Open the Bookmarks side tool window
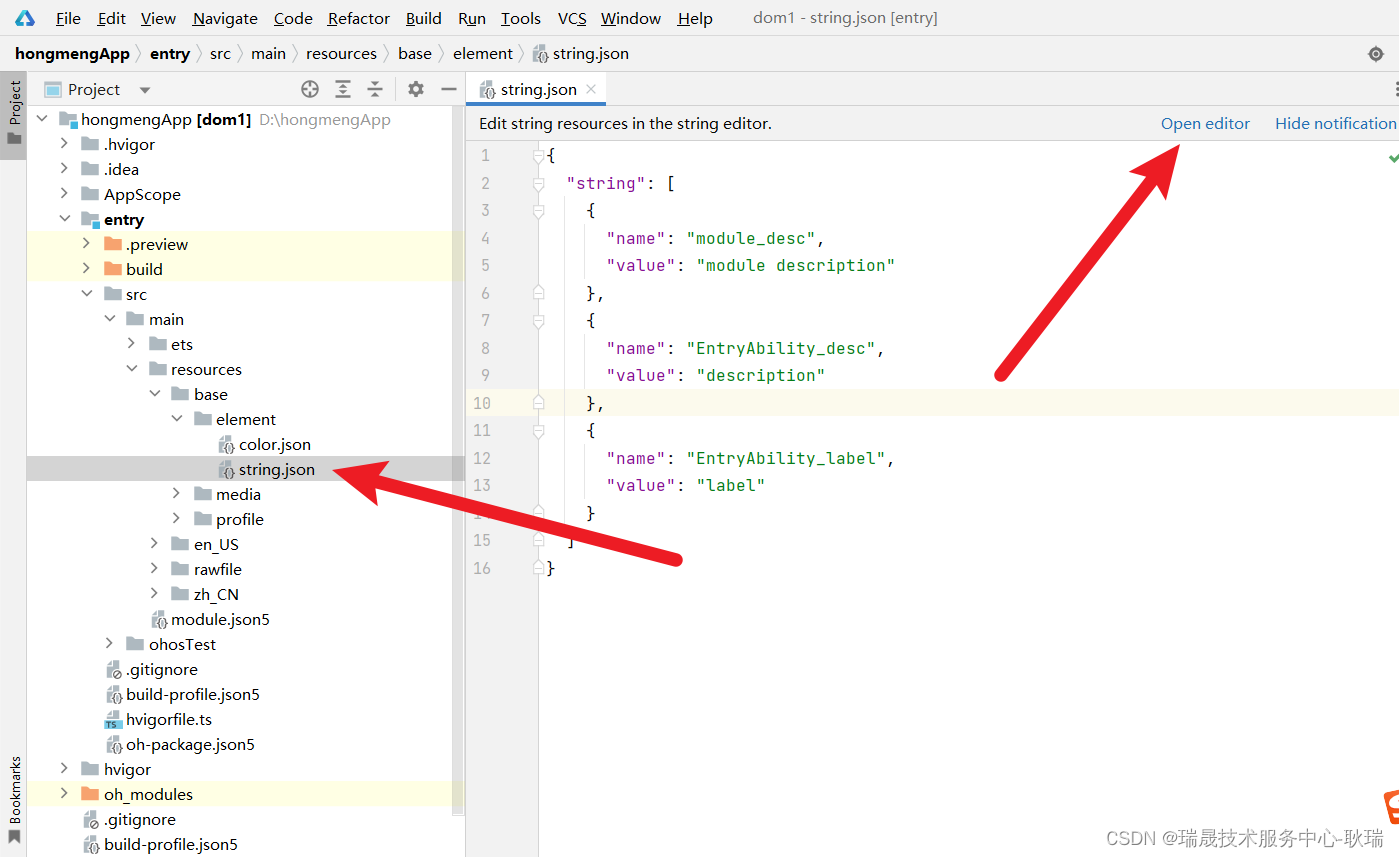This screenshot has width=1399, height=857. point(14,800)
